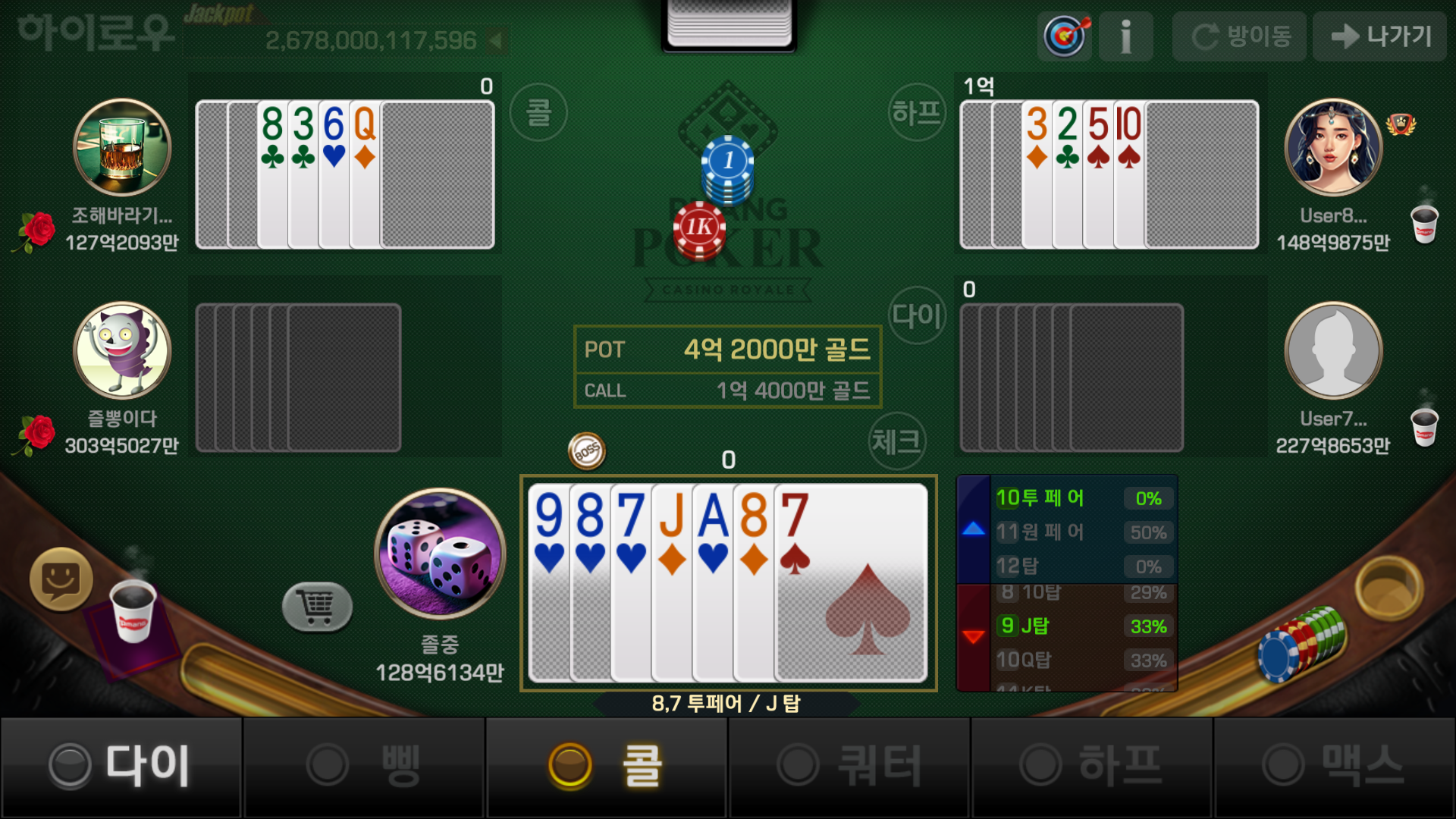This screenshot has width=1456, height=819.
Task: Select the 맥스 max-bet option
Action: tap(1335, 766)
